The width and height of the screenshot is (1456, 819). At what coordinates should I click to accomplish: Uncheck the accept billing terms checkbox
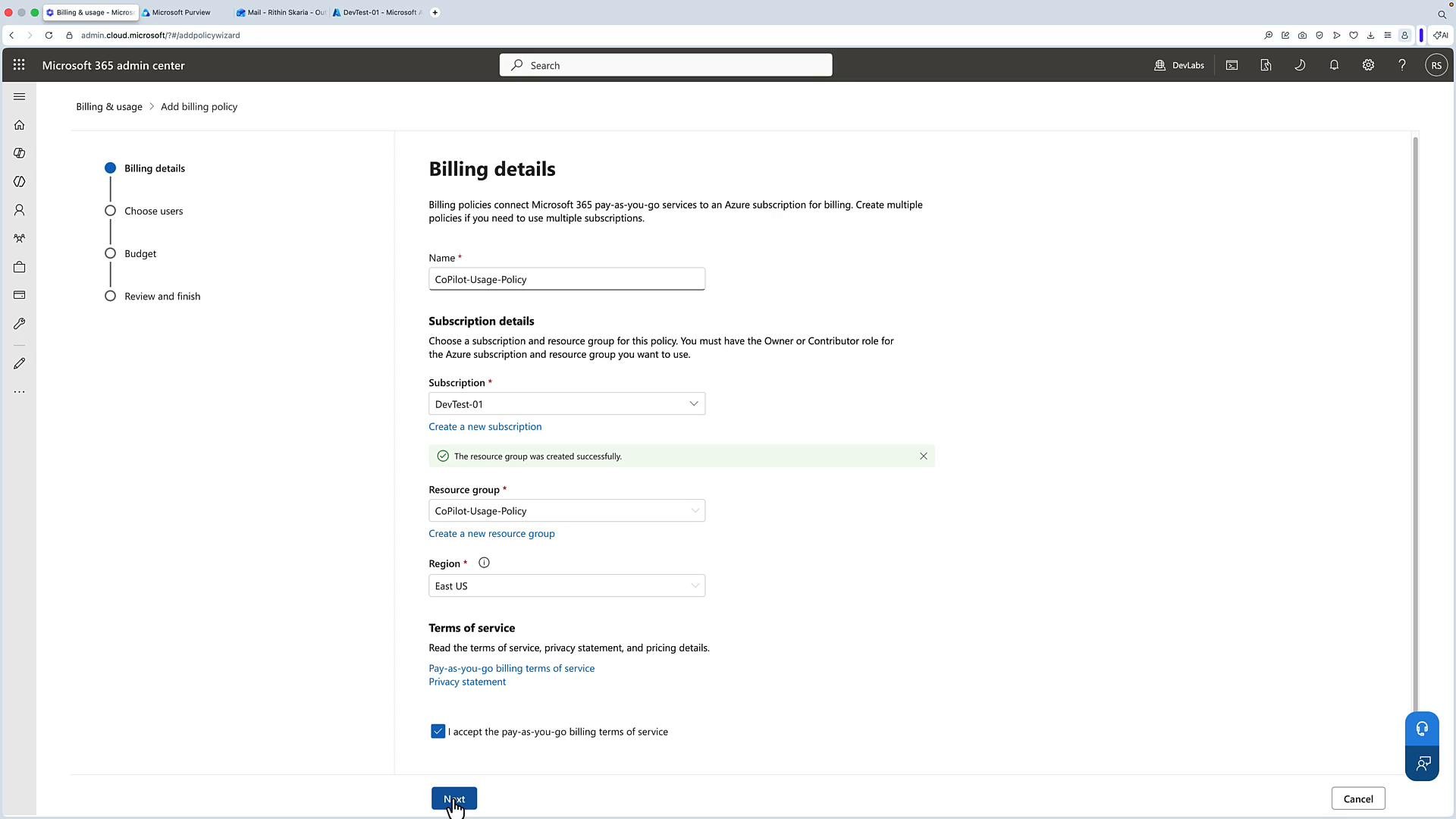click(x=438, y=732)
